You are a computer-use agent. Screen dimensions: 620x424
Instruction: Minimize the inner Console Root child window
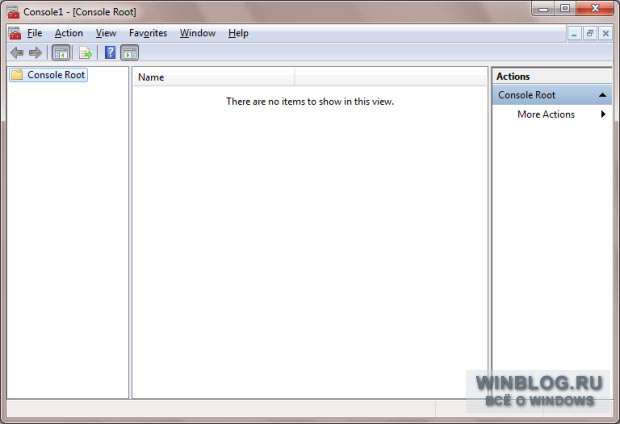click(574, 34)
